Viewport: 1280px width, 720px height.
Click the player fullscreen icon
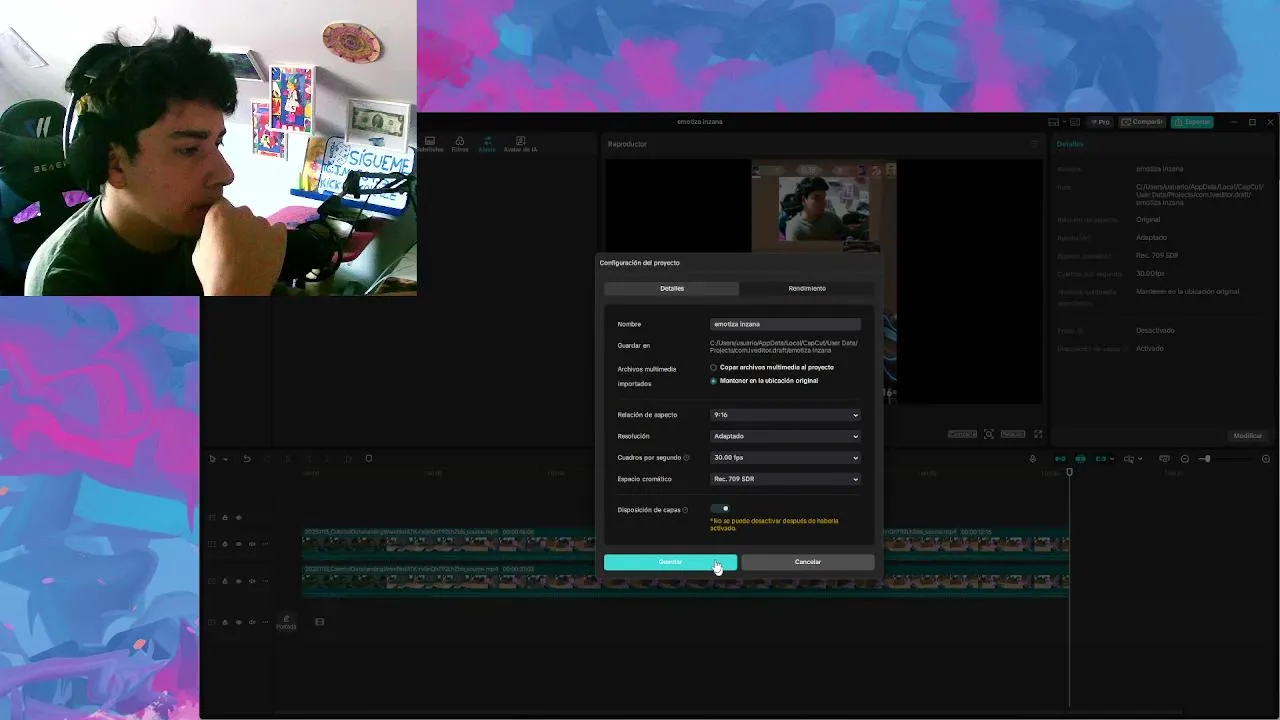(1038, 434)
